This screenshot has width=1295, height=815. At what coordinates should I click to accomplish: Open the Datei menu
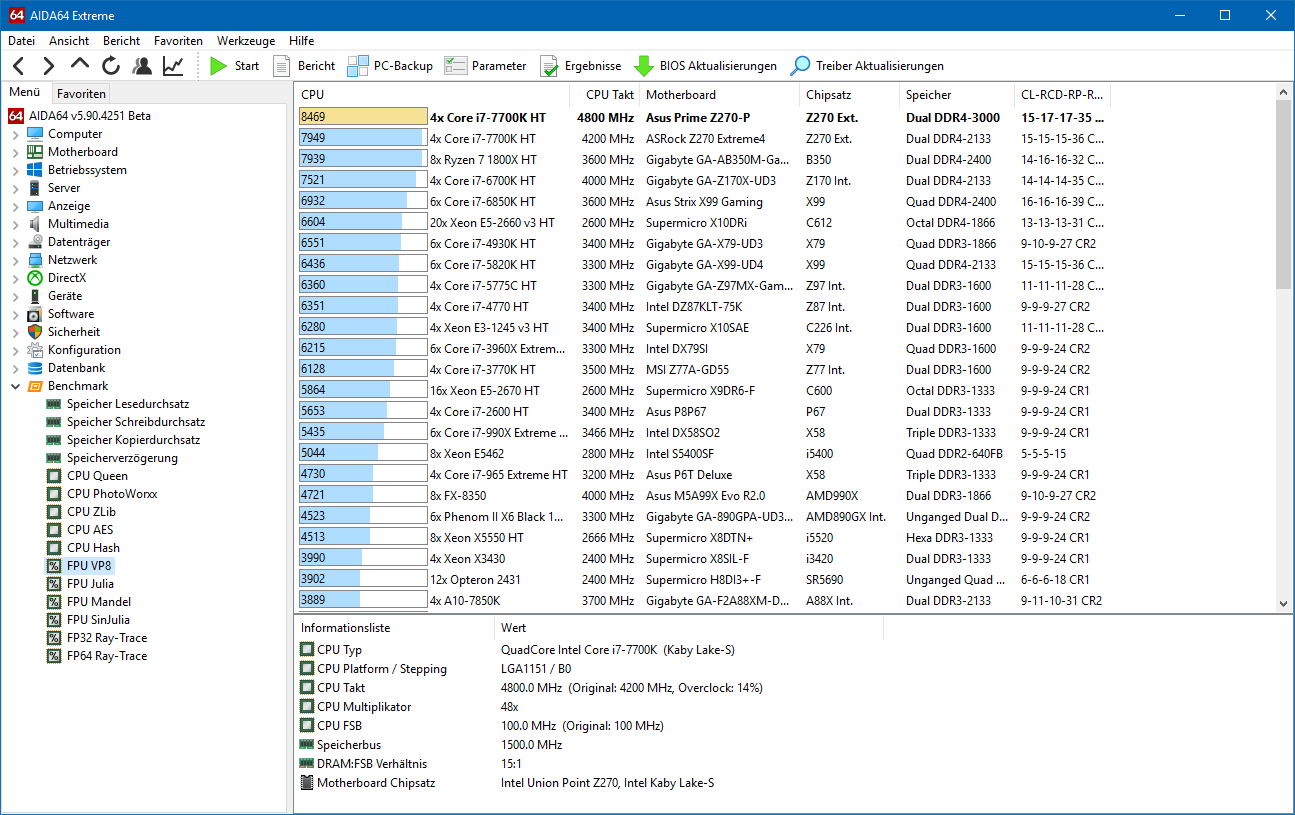(21, 41)
